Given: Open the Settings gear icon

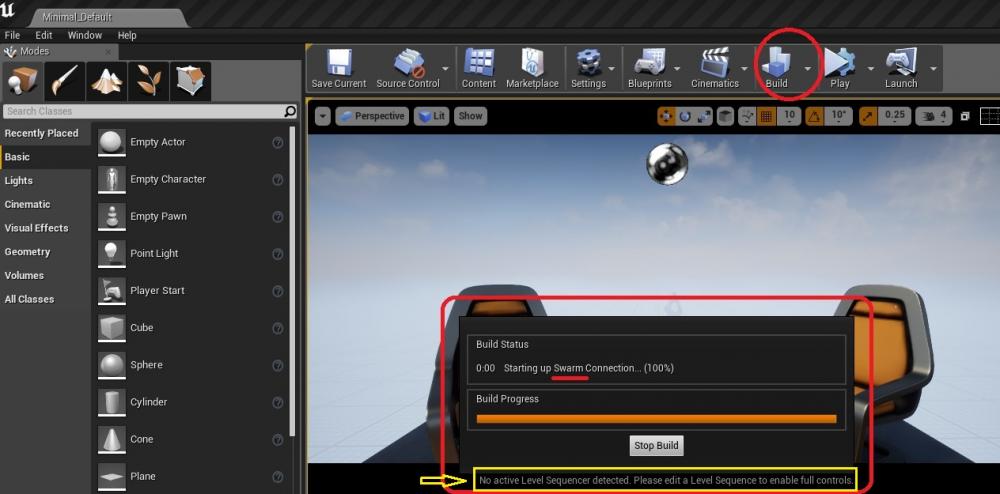Looking at the screenshot, I should tap(588, 62).
